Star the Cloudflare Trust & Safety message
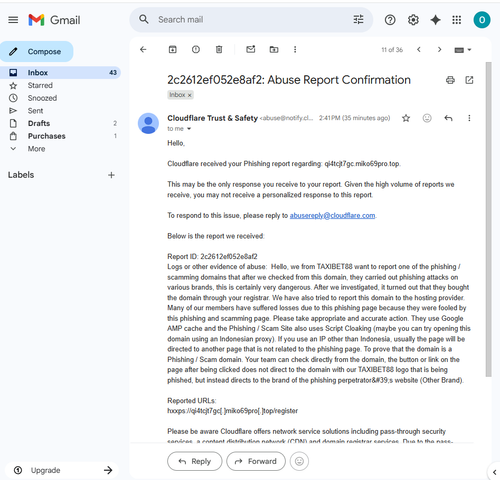This screenshot has width=500, height=480. (x=406, y=118)
